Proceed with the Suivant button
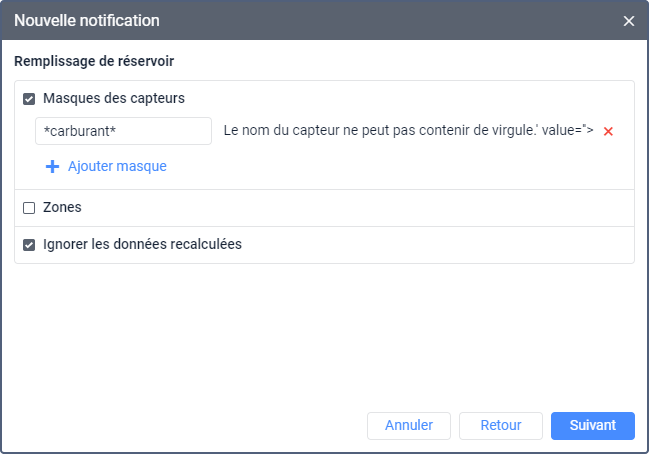Viewport: 649px width, 454px height. coord(592,425)
